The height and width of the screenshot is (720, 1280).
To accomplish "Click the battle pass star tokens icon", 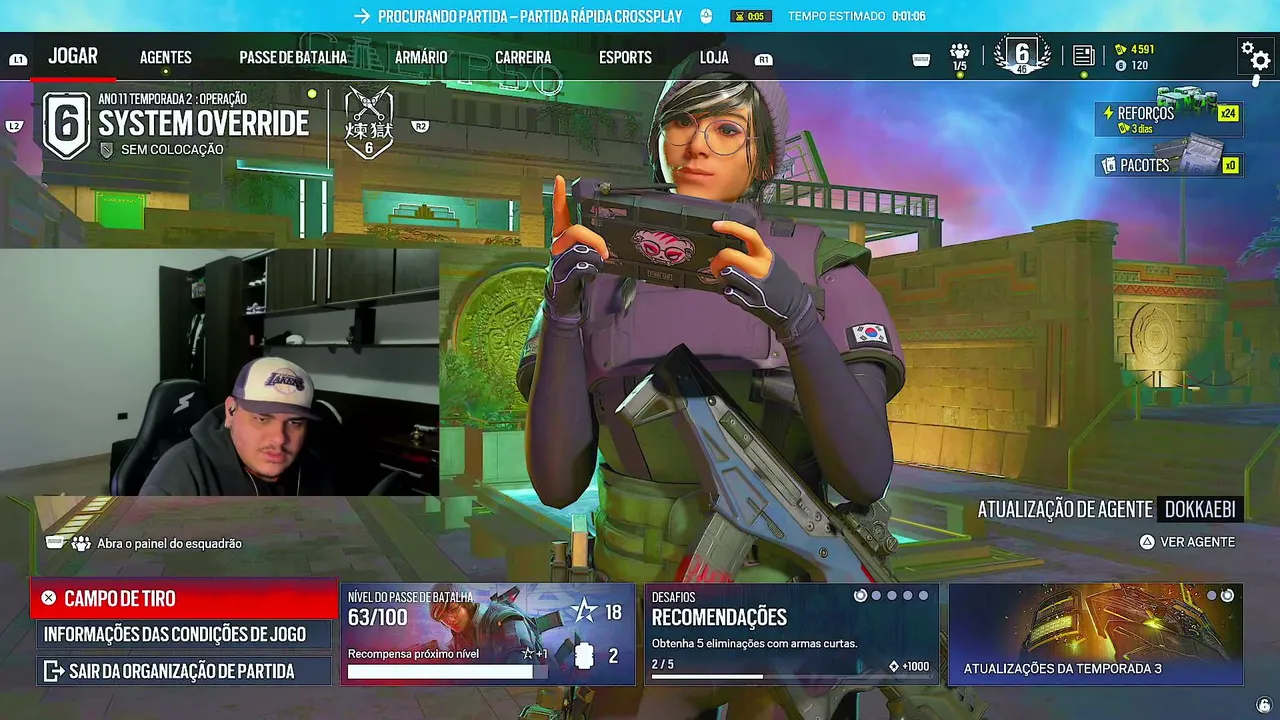I will pos(583,611).
